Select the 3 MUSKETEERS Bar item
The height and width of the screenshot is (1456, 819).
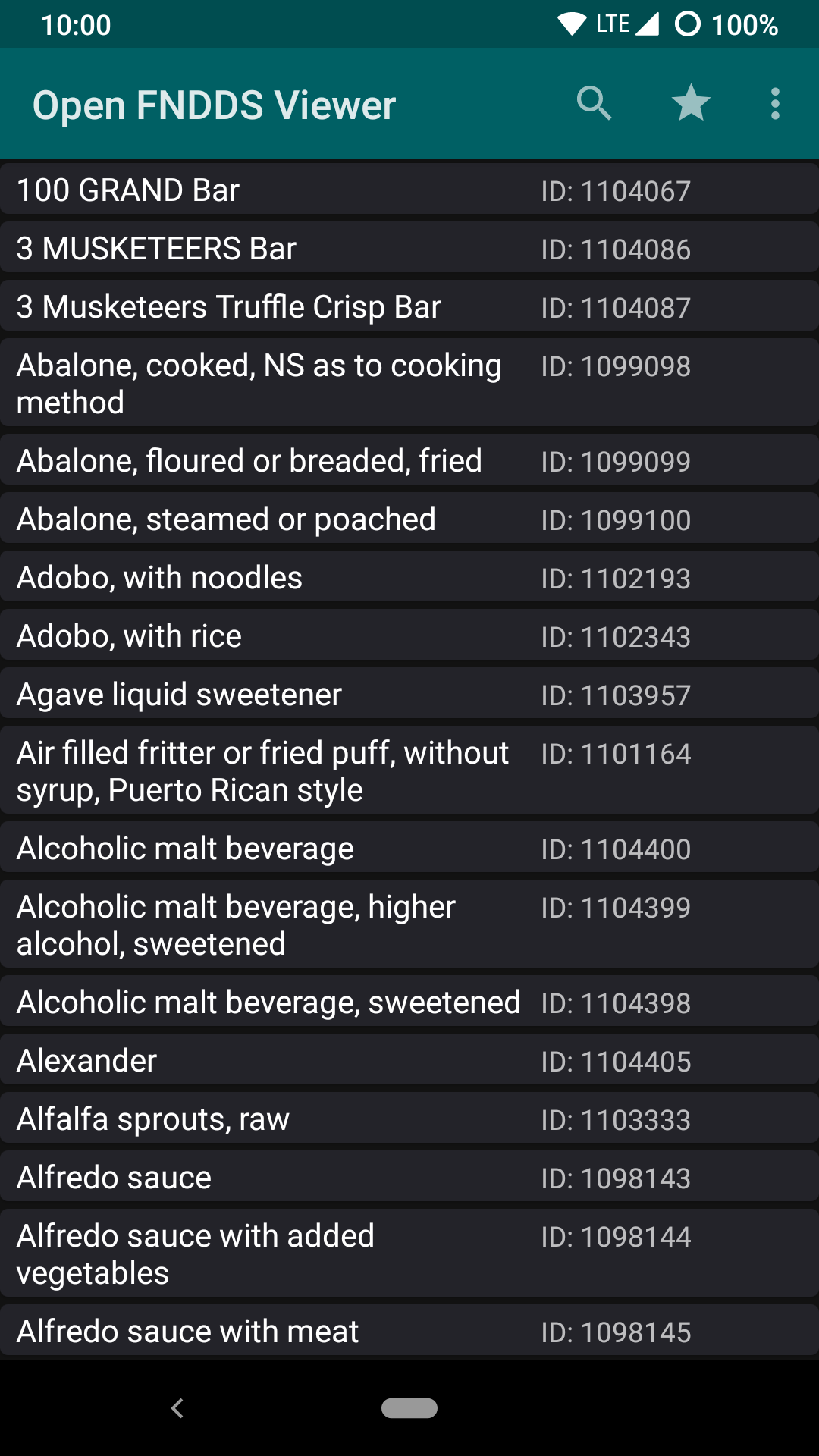[x=409, y=249]
